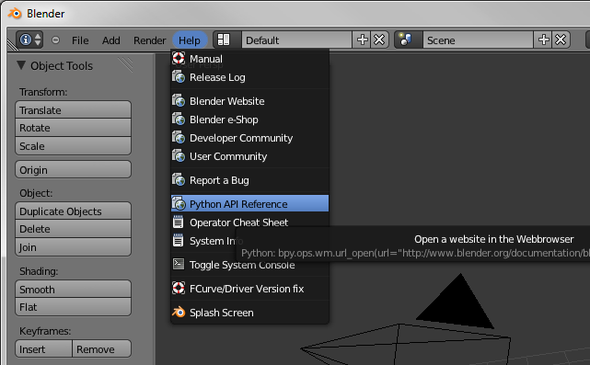Collapse the Object Tools panel triangle
The image size is (590, 365).
(x=21, y=65)
